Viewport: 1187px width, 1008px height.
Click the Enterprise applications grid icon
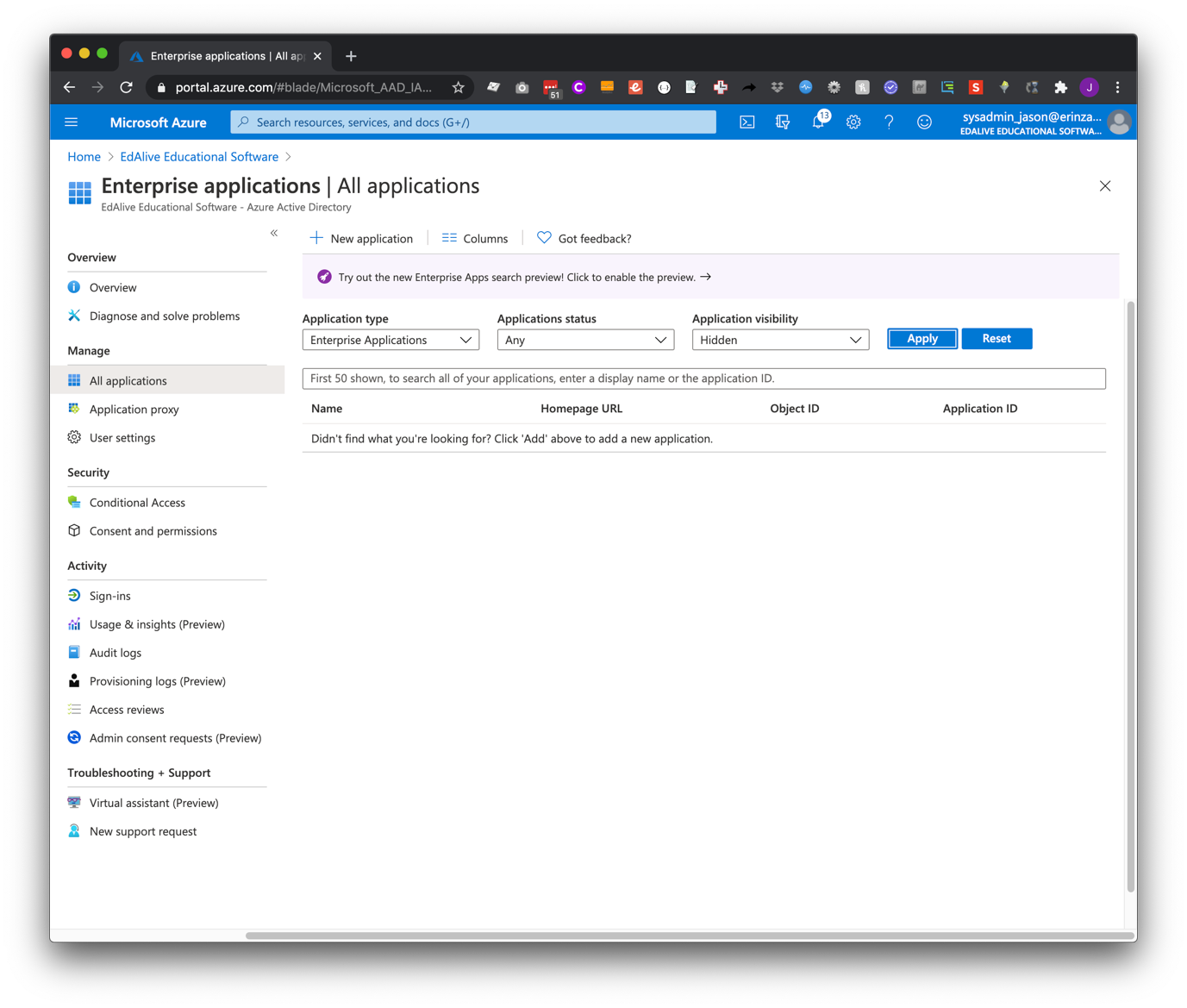[80, 192]
